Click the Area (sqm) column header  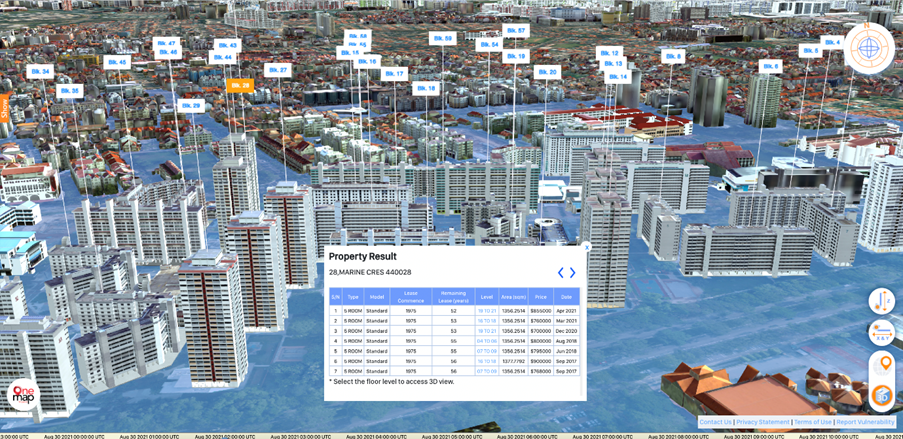(514, 297)
